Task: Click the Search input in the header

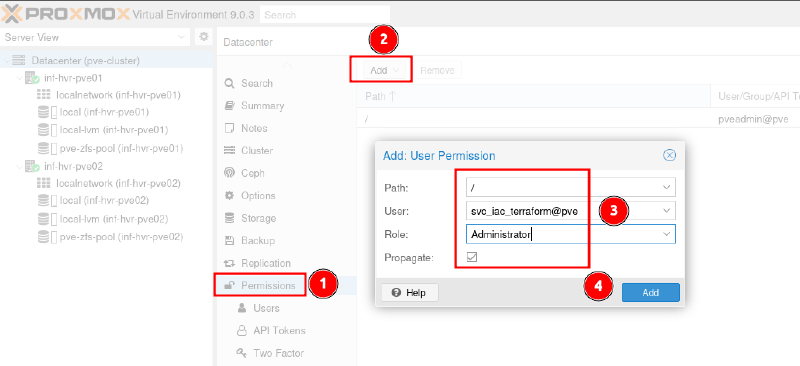Action: (x=324, y=15)
